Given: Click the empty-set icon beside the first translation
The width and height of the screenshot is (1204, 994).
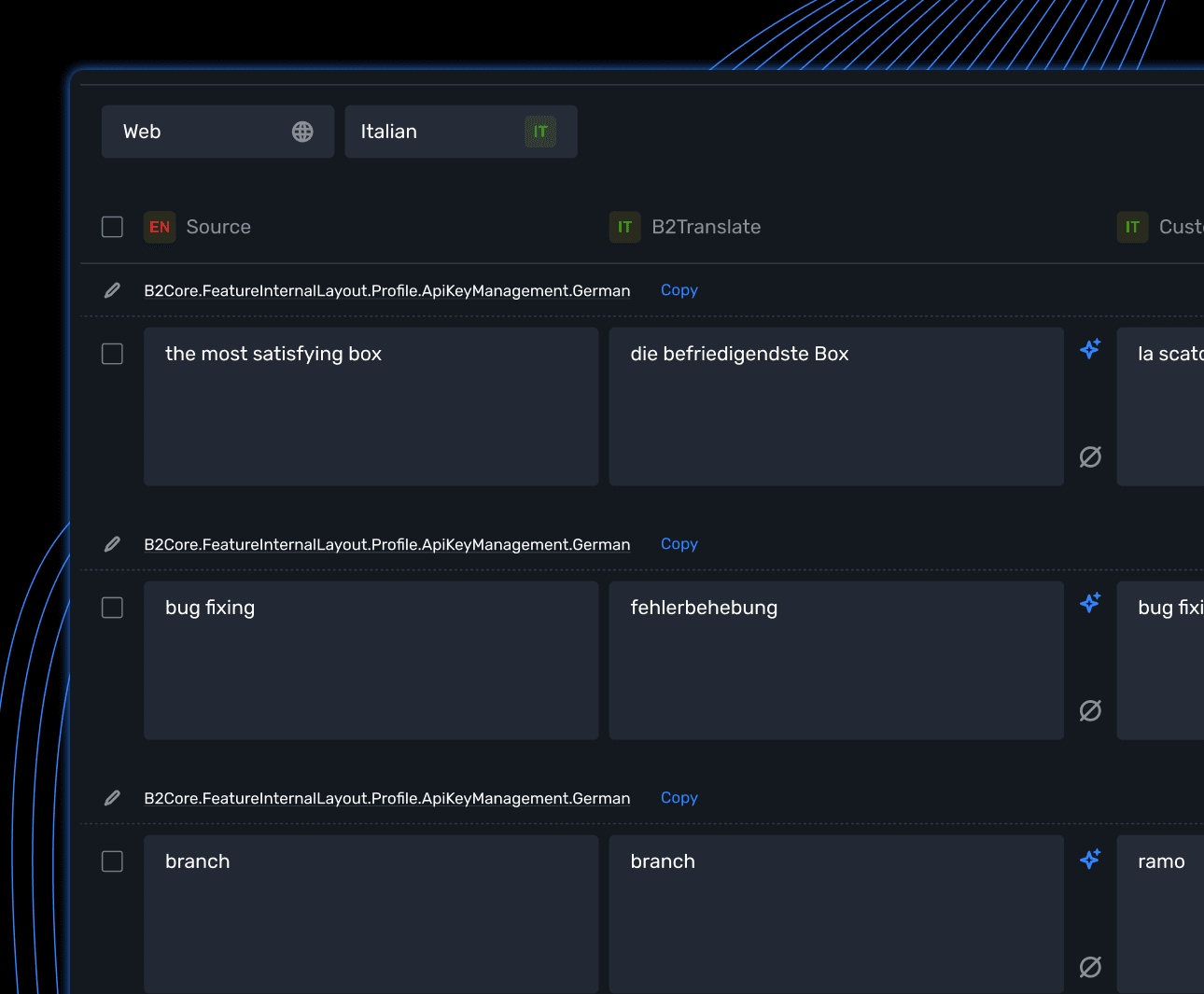Looking at the screenshot, I should tap(1089, 457).
